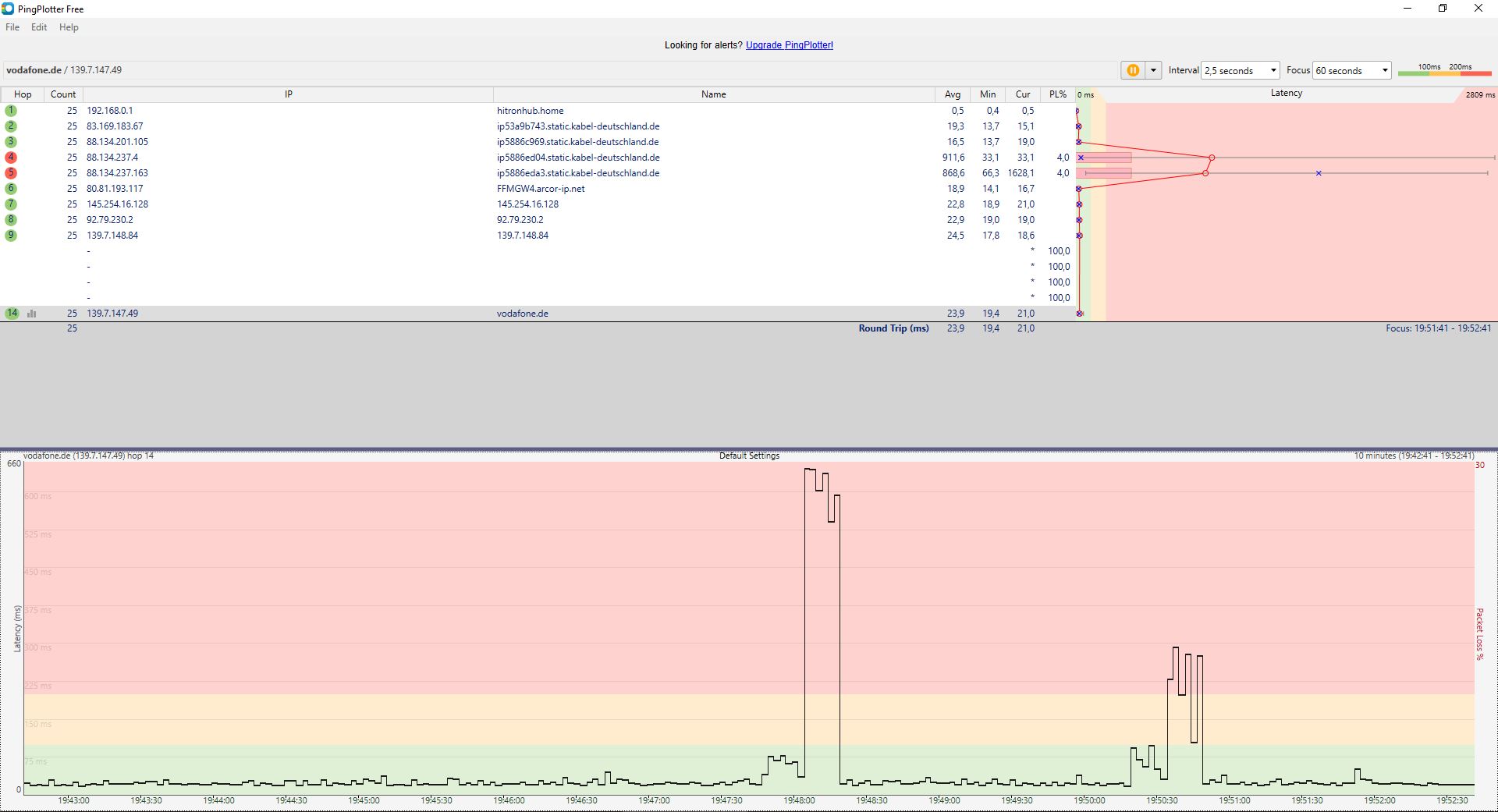Viewport: 1498px width, 812px height.
Task: Click the green hop 1 circle icon
Action: [x=11, y=111]
